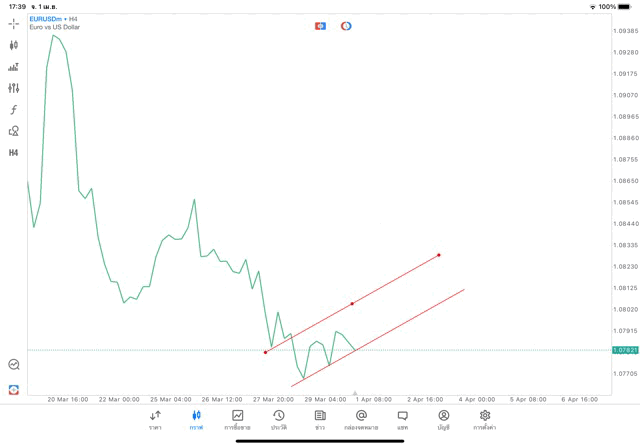Open the การซื้อขาย trade tab
The image size is (640, 447).
pos(237,420)
